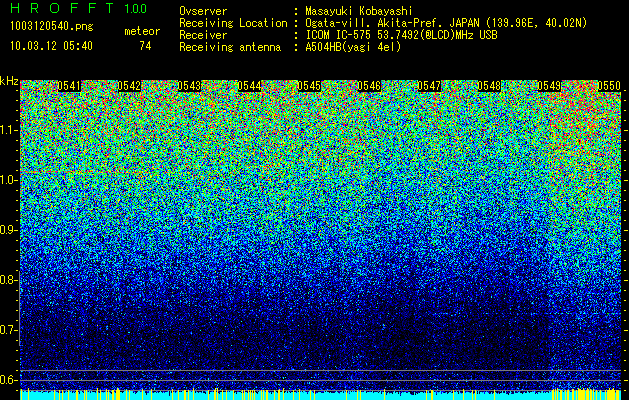Click the 1.1 frequency axis label

(8, 130)
